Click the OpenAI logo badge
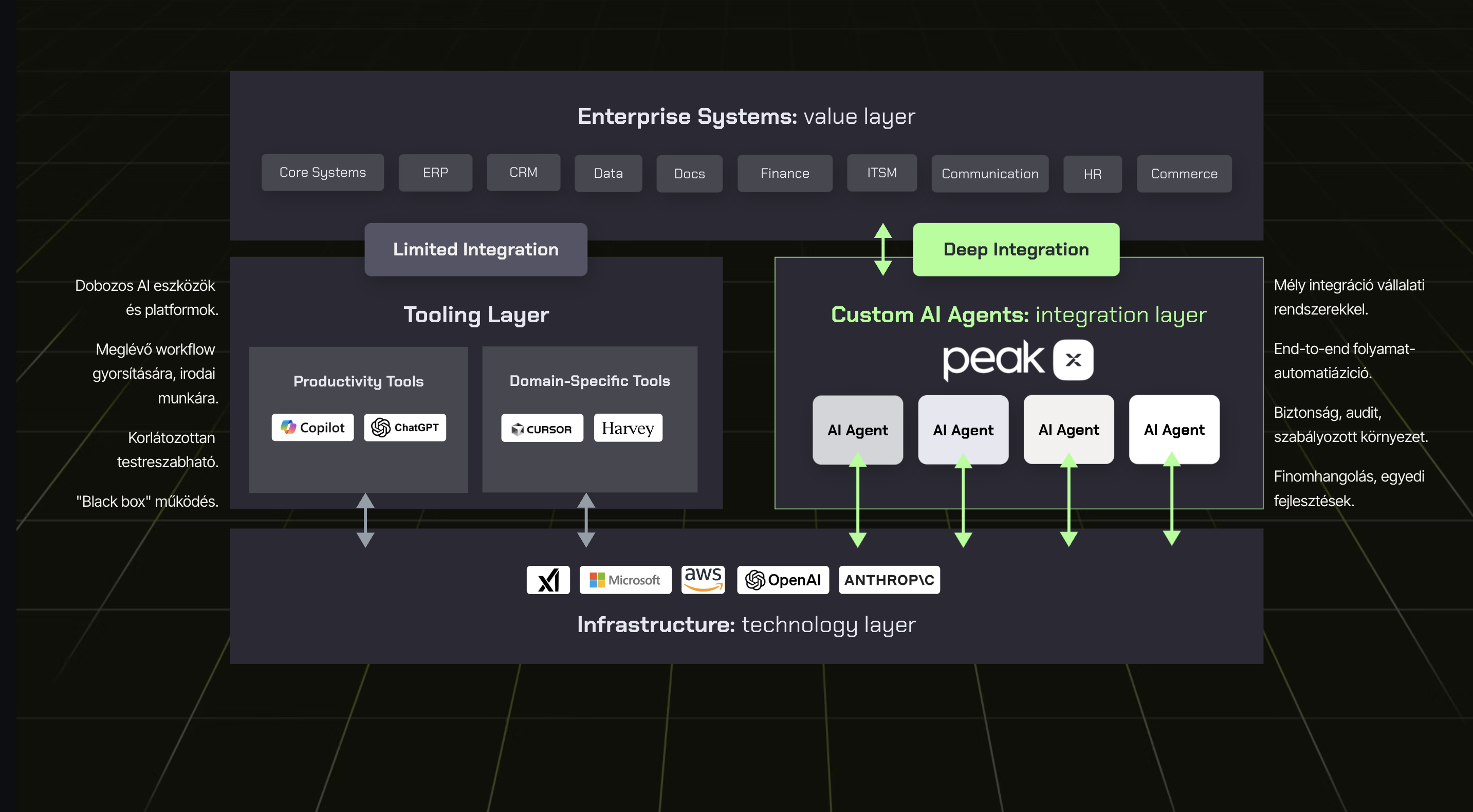This screenshot has height=812, width=1473. (783, 580)
